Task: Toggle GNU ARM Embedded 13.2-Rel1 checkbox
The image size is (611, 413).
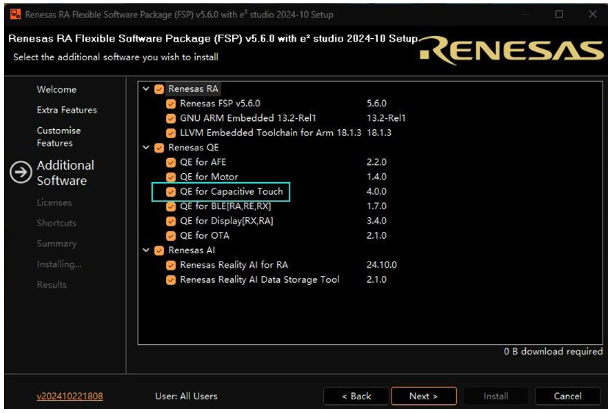Action: 171,118
